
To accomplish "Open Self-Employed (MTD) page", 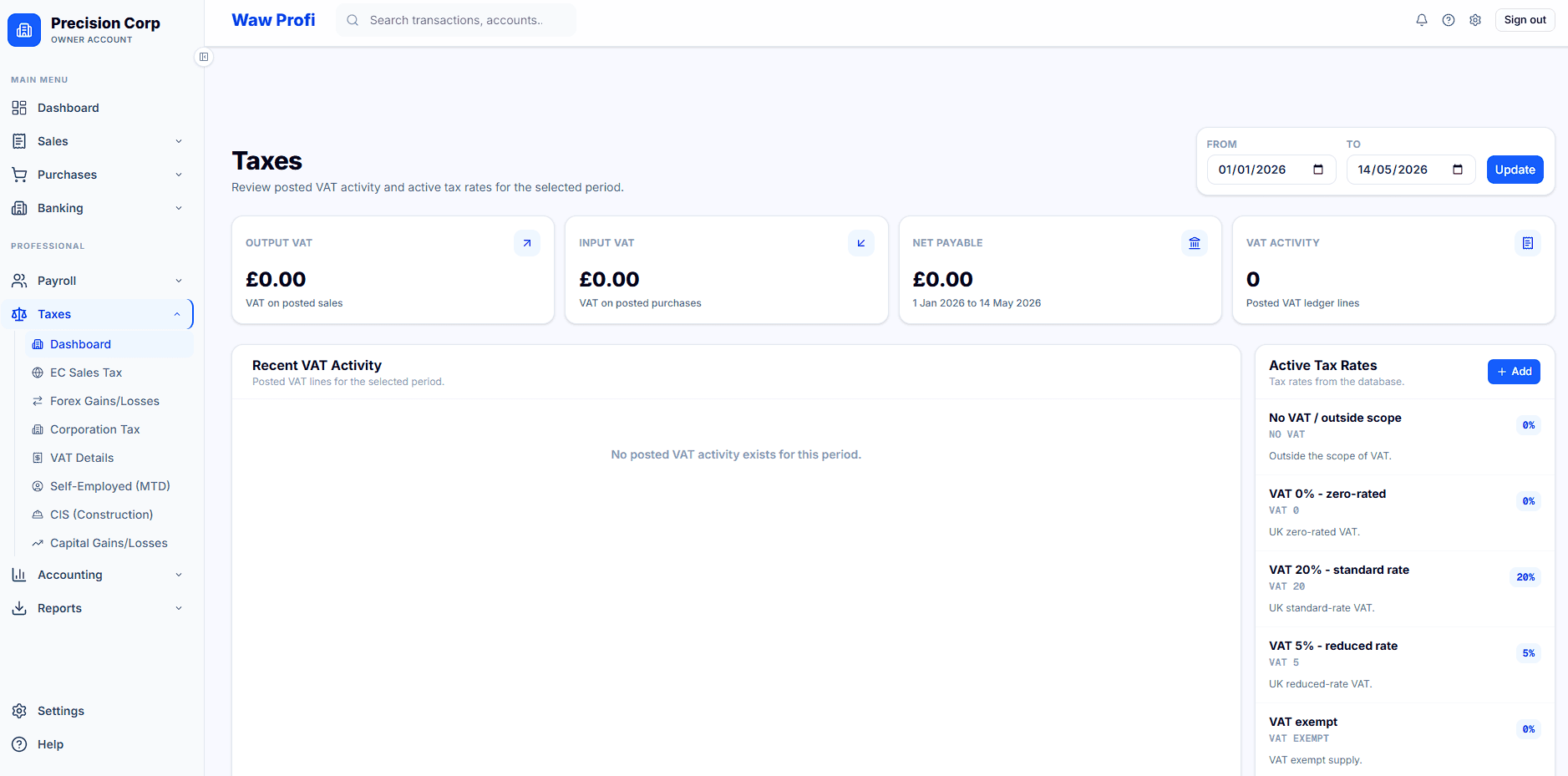I will point(109,486).
